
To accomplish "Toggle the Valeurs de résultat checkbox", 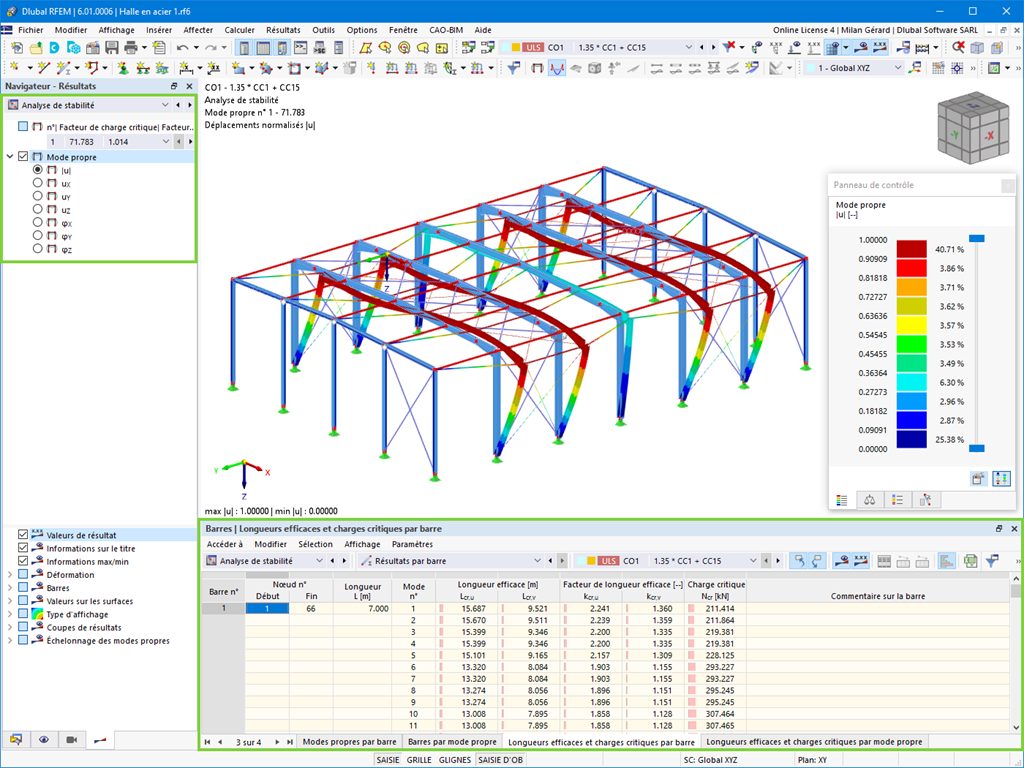I will point(24,534).
